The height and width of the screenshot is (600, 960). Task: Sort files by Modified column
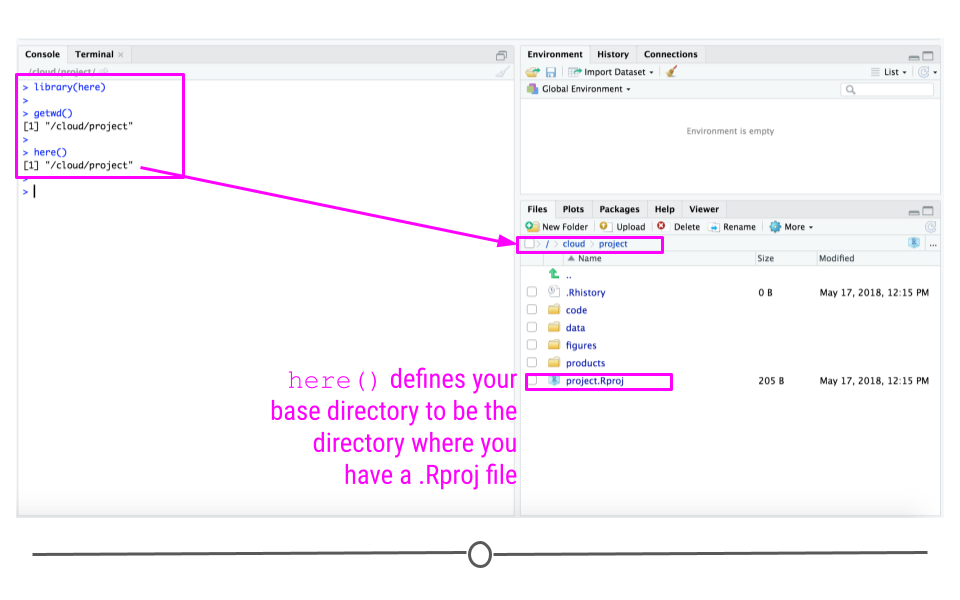click(x=836, y=258)
